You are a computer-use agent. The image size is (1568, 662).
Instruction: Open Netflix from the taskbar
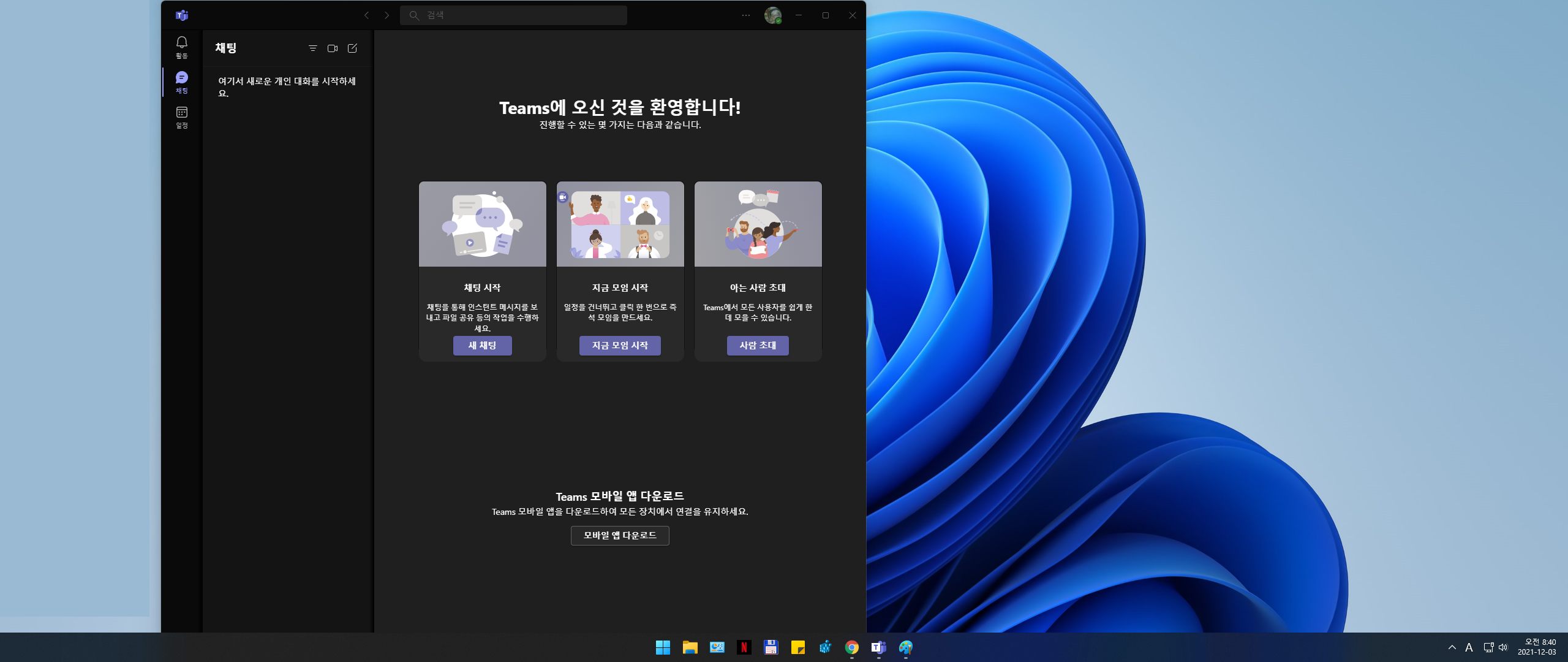(744, 647)
